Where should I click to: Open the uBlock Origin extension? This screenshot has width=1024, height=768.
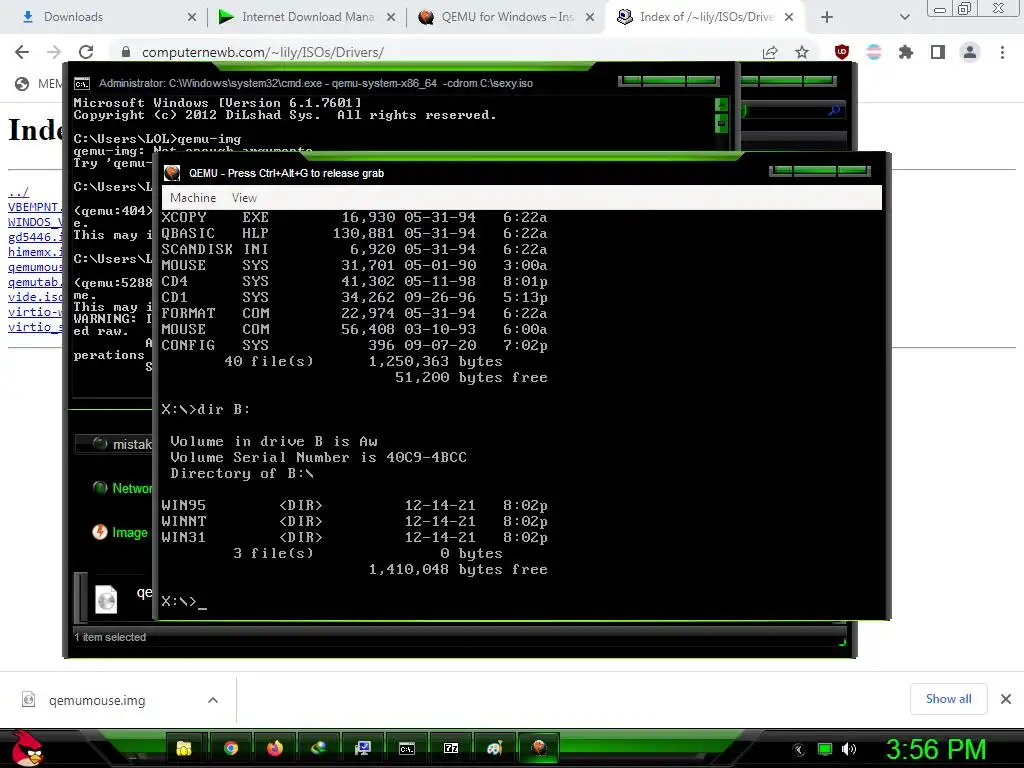(x=842, y=52)
